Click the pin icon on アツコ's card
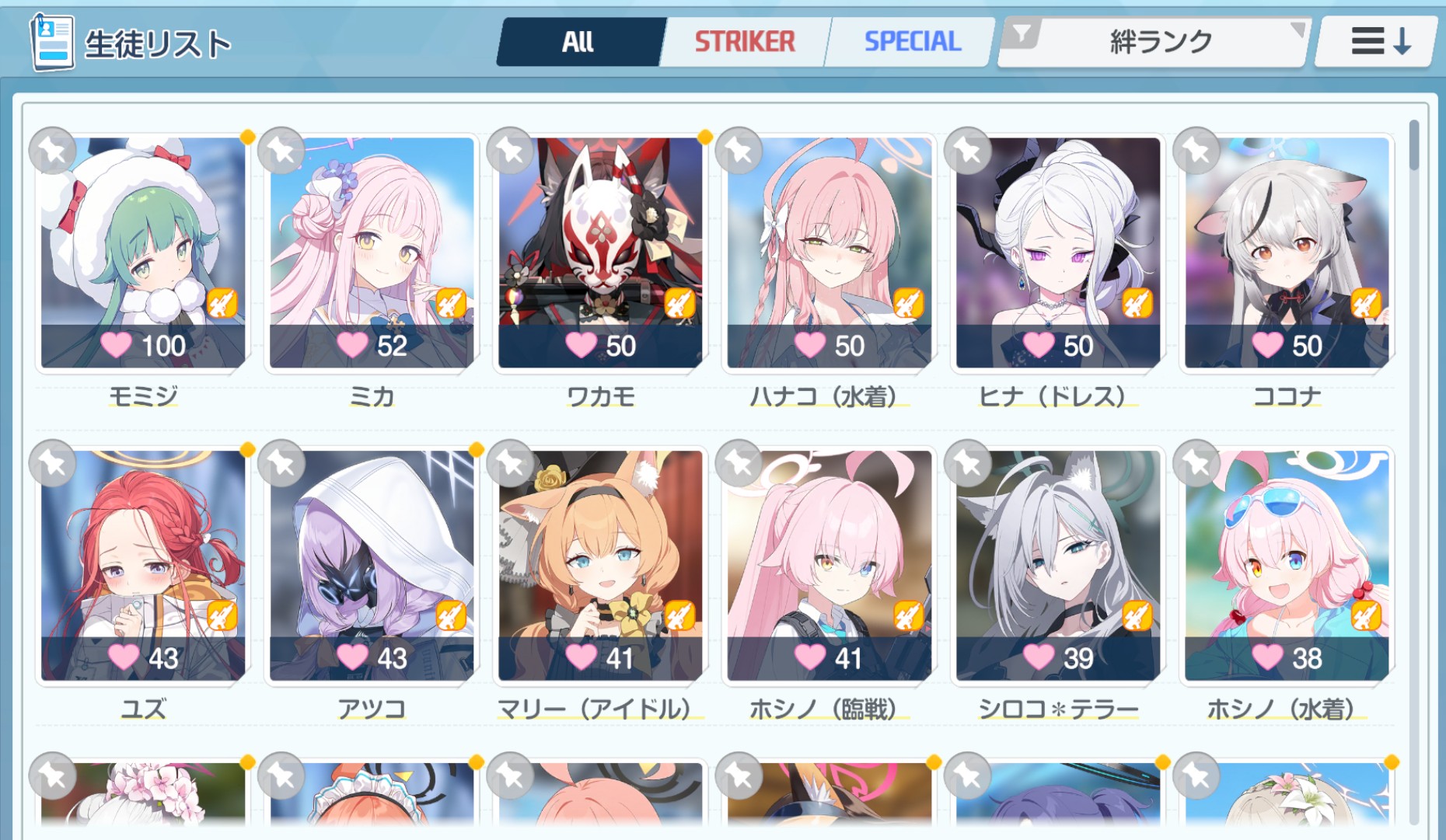The image size is (1446, 840). [x=281, y=463]
